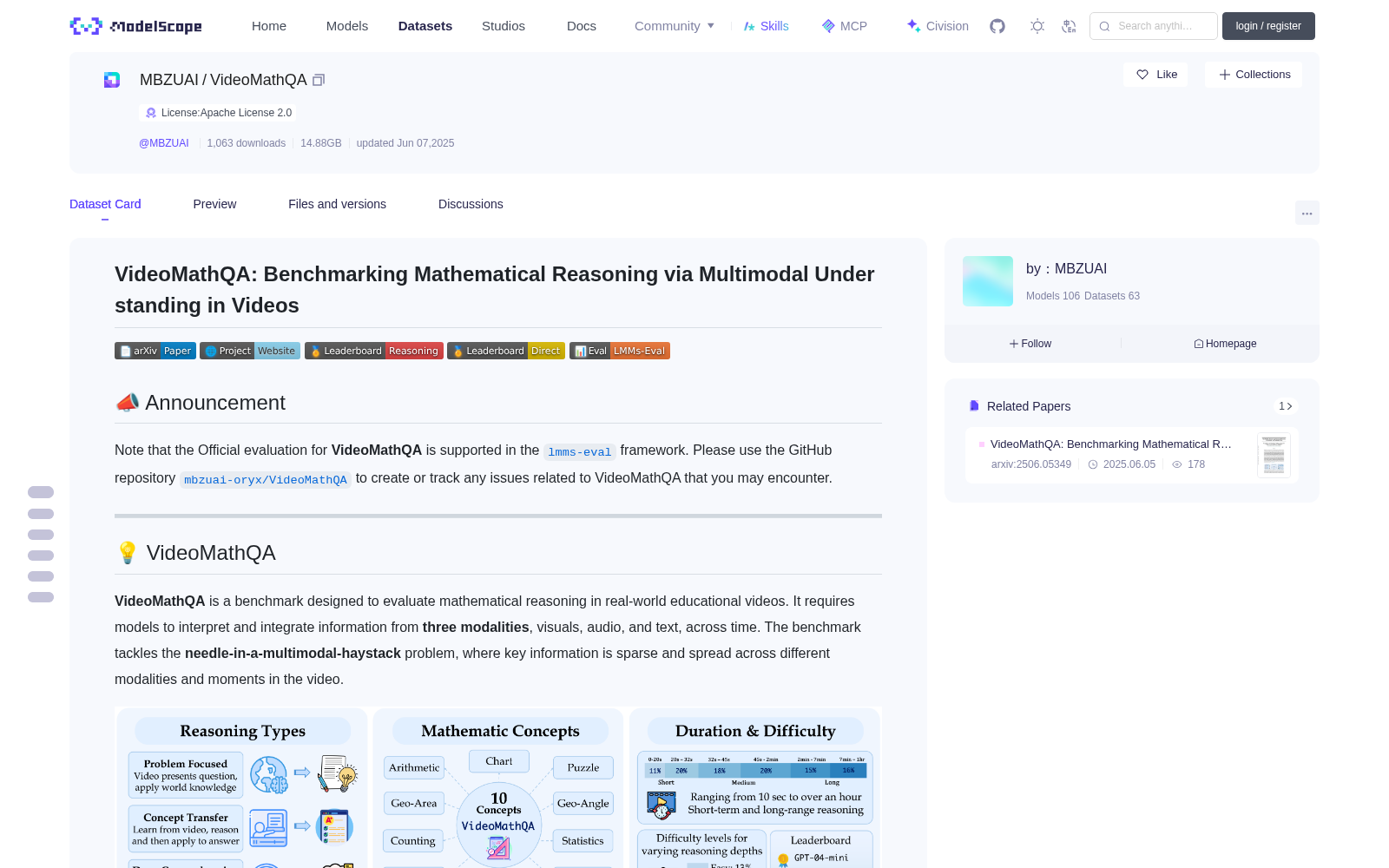Jump using the first outline marker
The image size is (1389, 868).
pyautogui.click(x=41, y=492)
